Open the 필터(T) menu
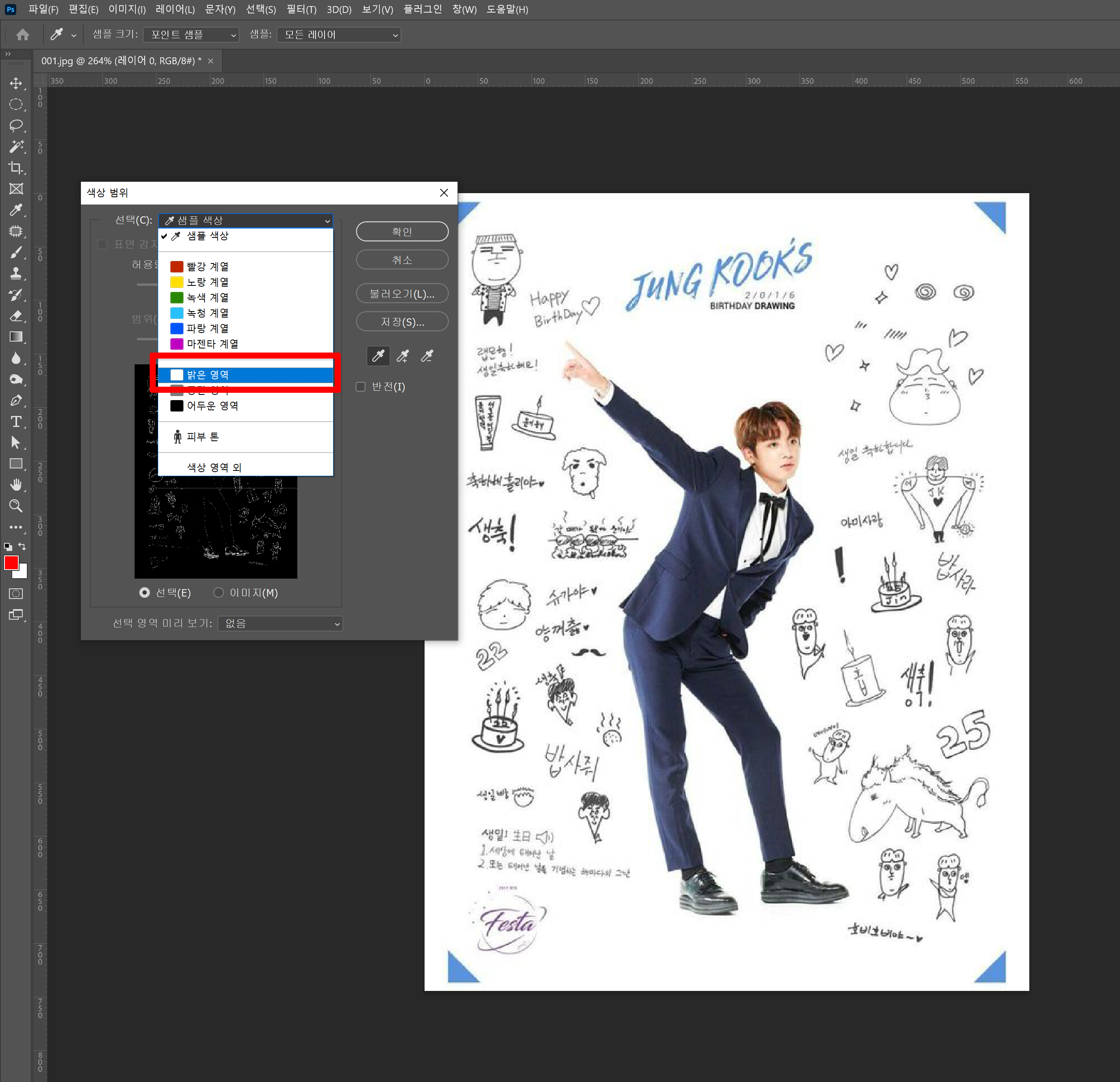1120x1082 pixels. [x=301, y=9]
